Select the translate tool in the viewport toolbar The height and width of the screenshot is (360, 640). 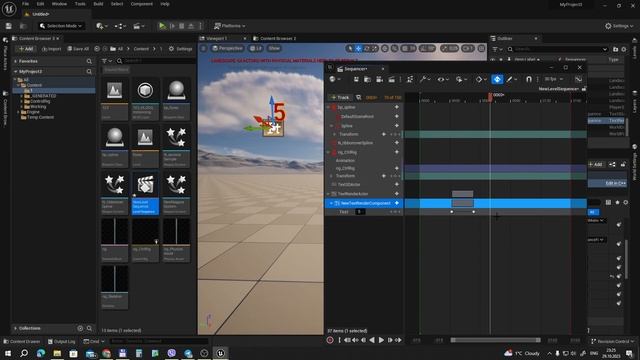point(358,49)
